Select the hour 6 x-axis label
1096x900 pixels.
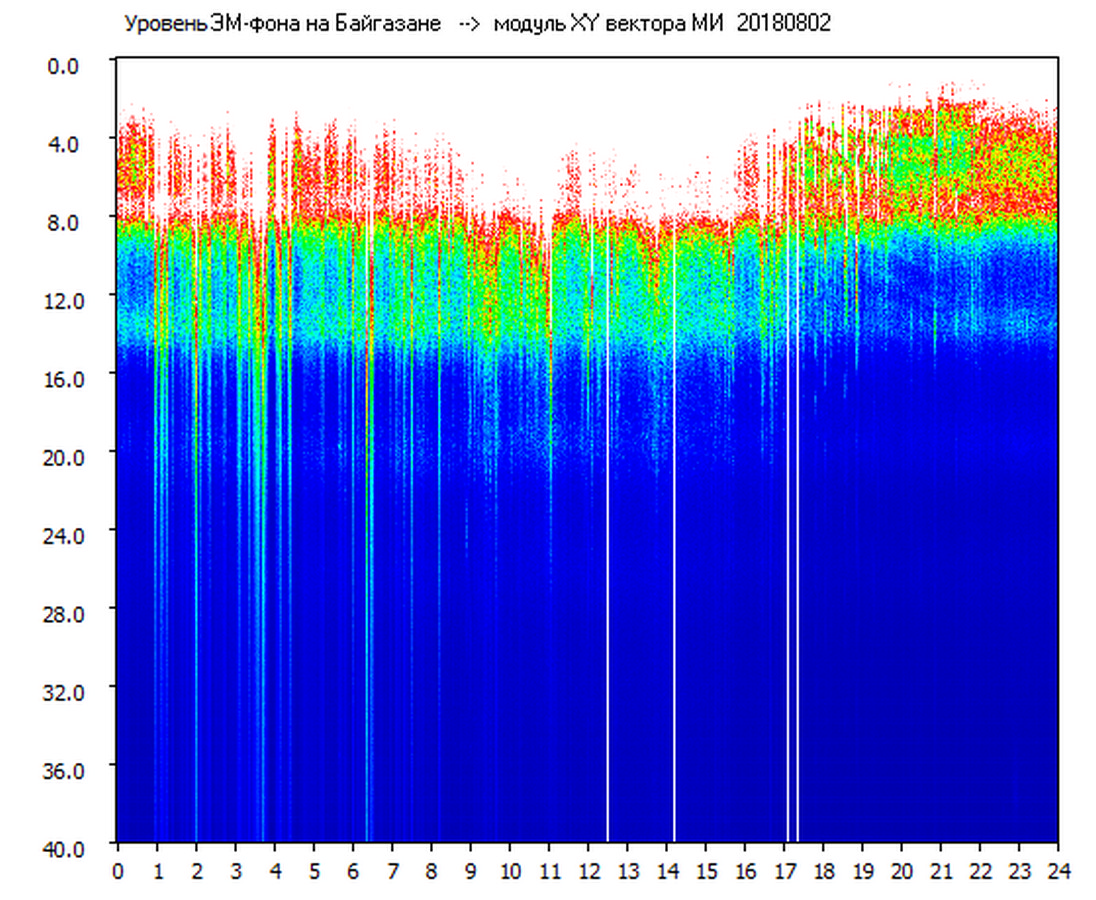pos(353,871)
